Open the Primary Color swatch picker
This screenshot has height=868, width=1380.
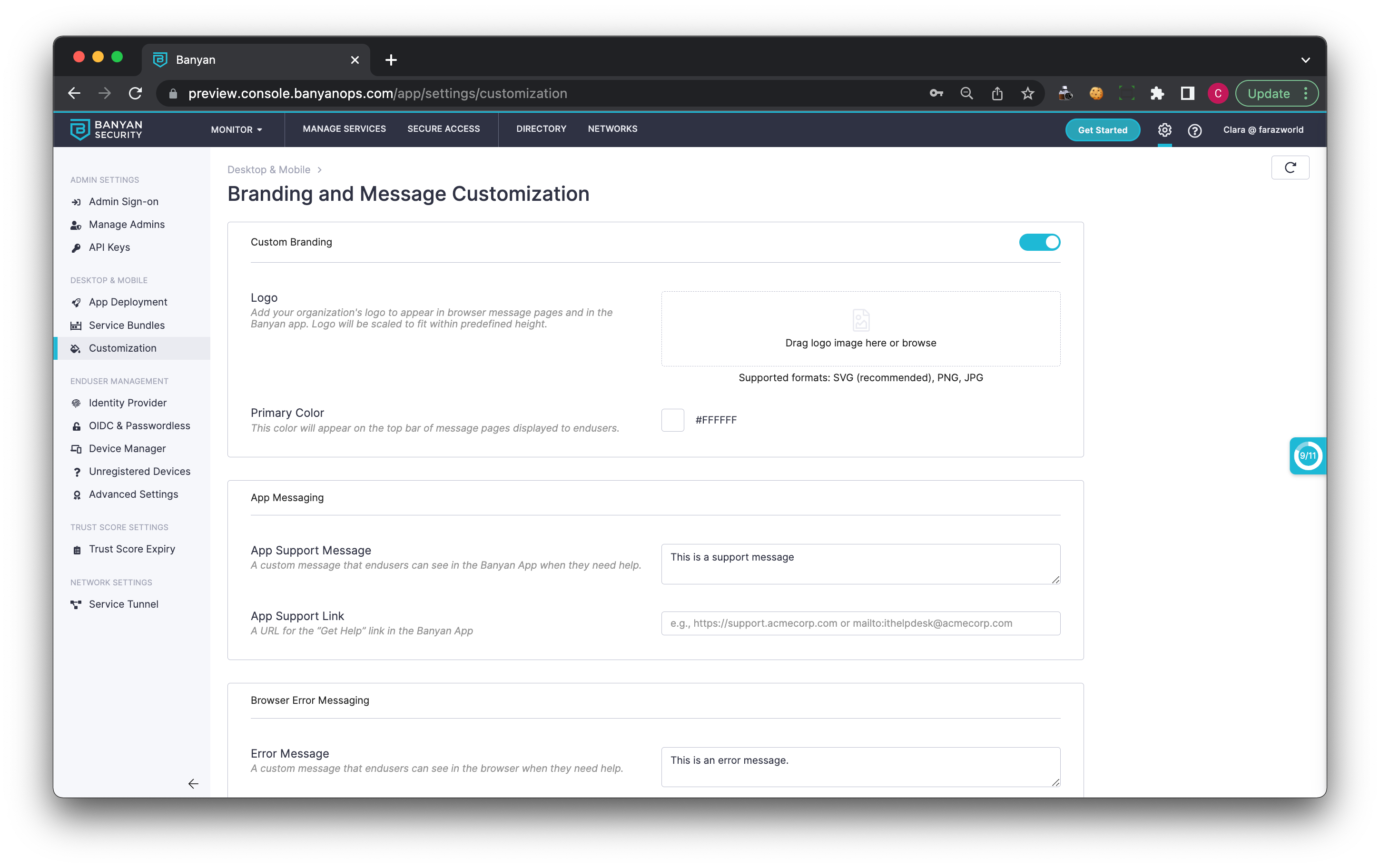[x=672, y=419]
